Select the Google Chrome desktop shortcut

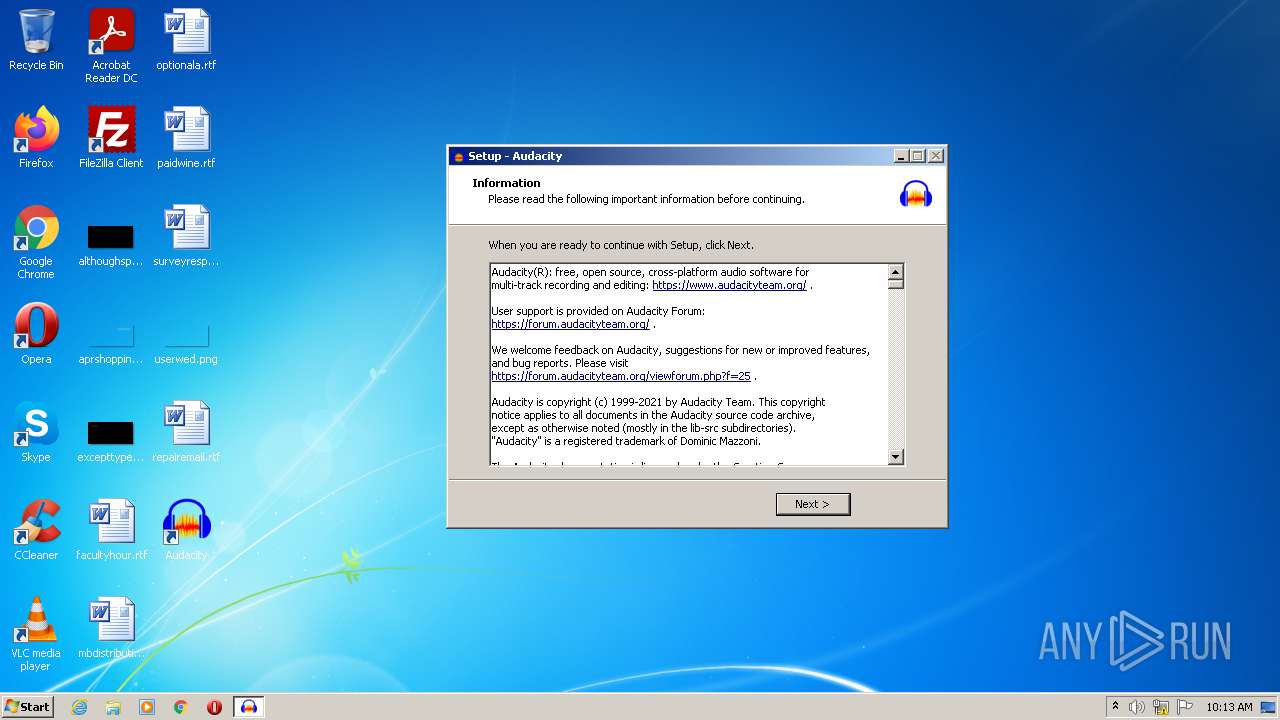(x=36, y=242)
